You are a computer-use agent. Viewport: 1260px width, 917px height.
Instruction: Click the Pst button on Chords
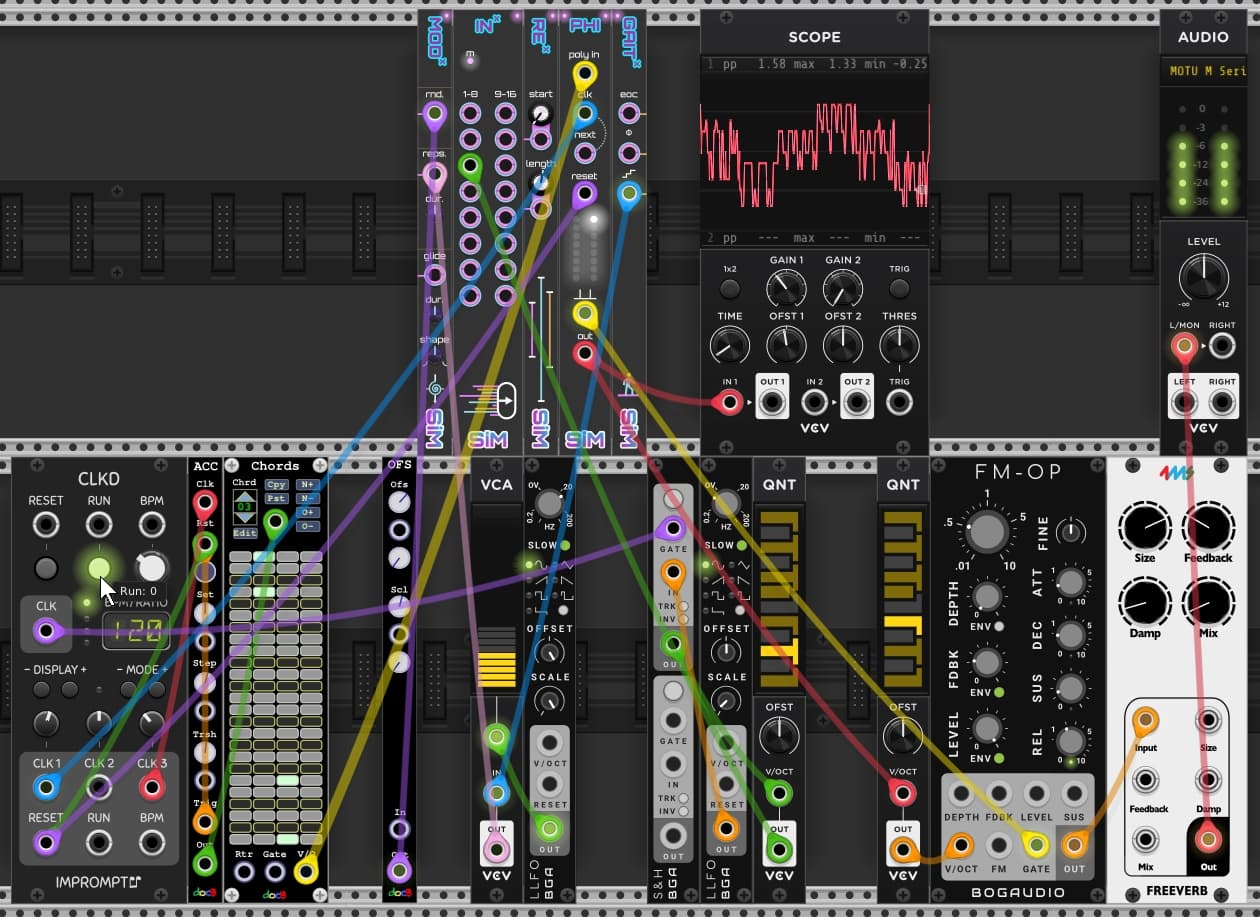point(276,498)
